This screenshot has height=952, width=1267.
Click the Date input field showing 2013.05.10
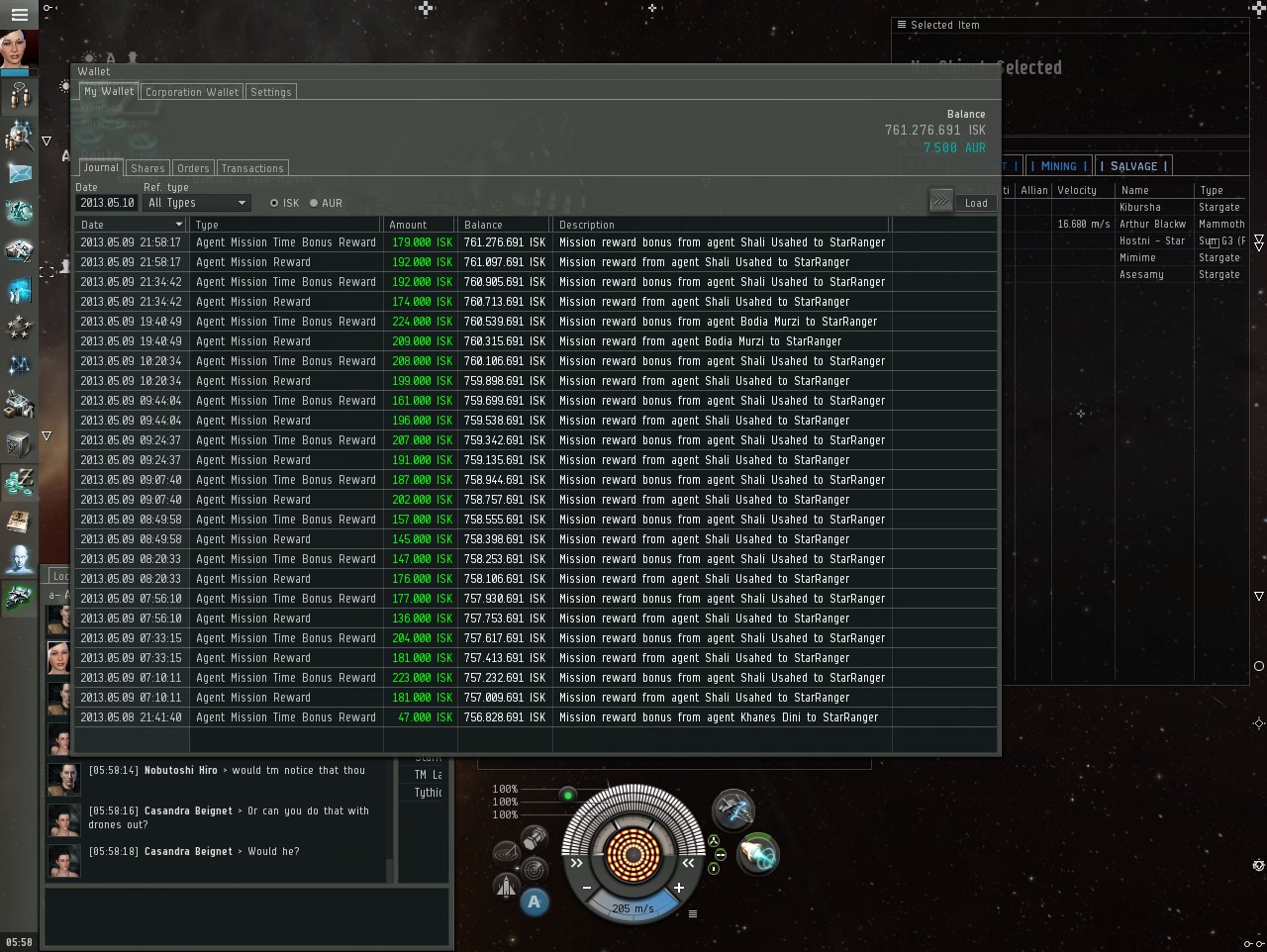click(107, 203)
